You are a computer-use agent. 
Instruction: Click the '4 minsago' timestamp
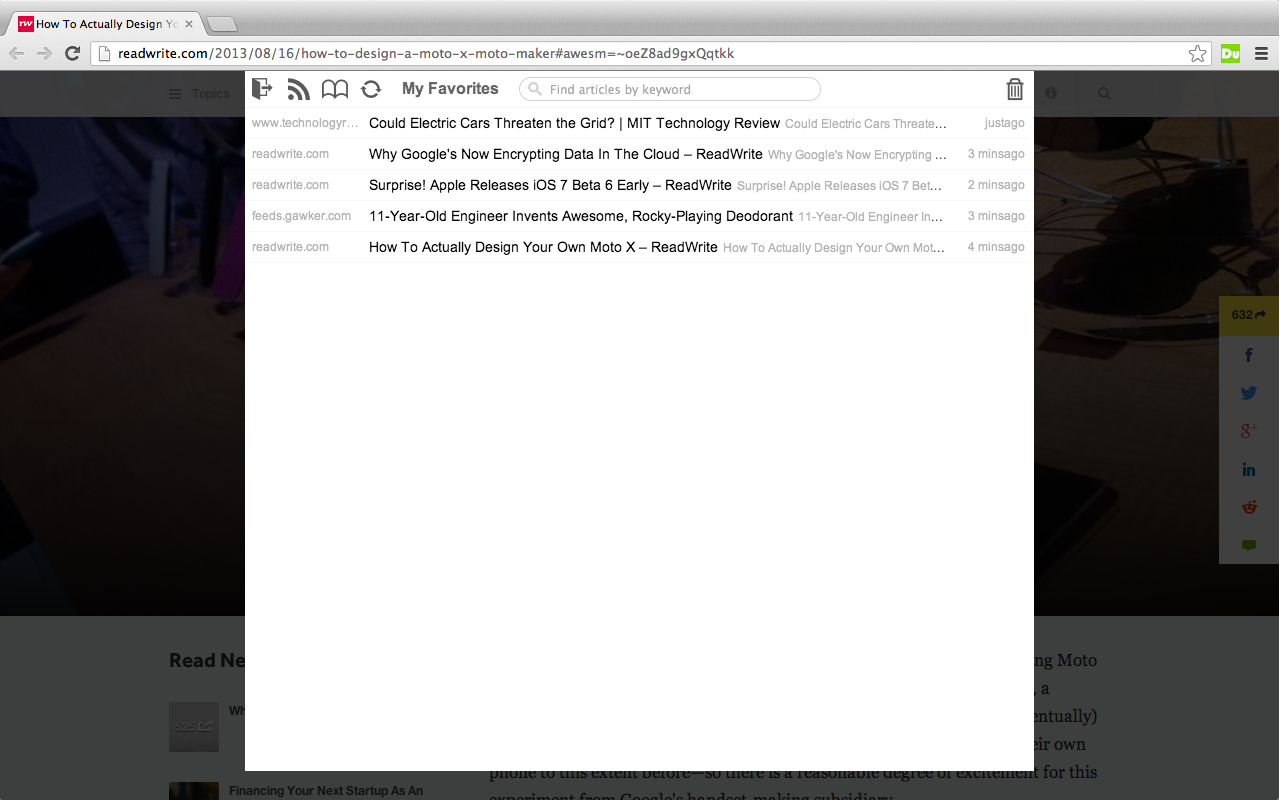click(x=996, y=247)
